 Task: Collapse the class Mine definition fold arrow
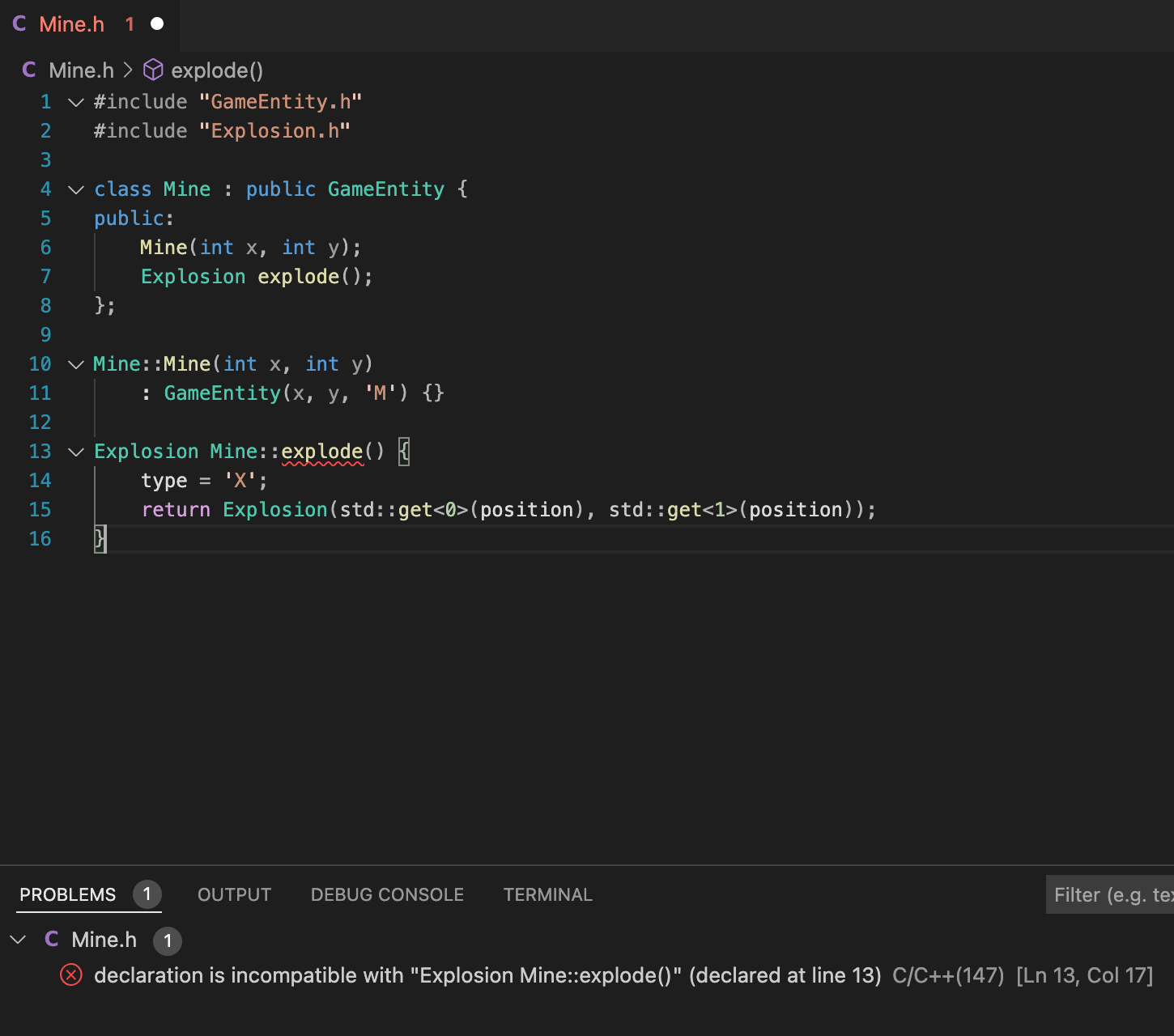point(75,189)
